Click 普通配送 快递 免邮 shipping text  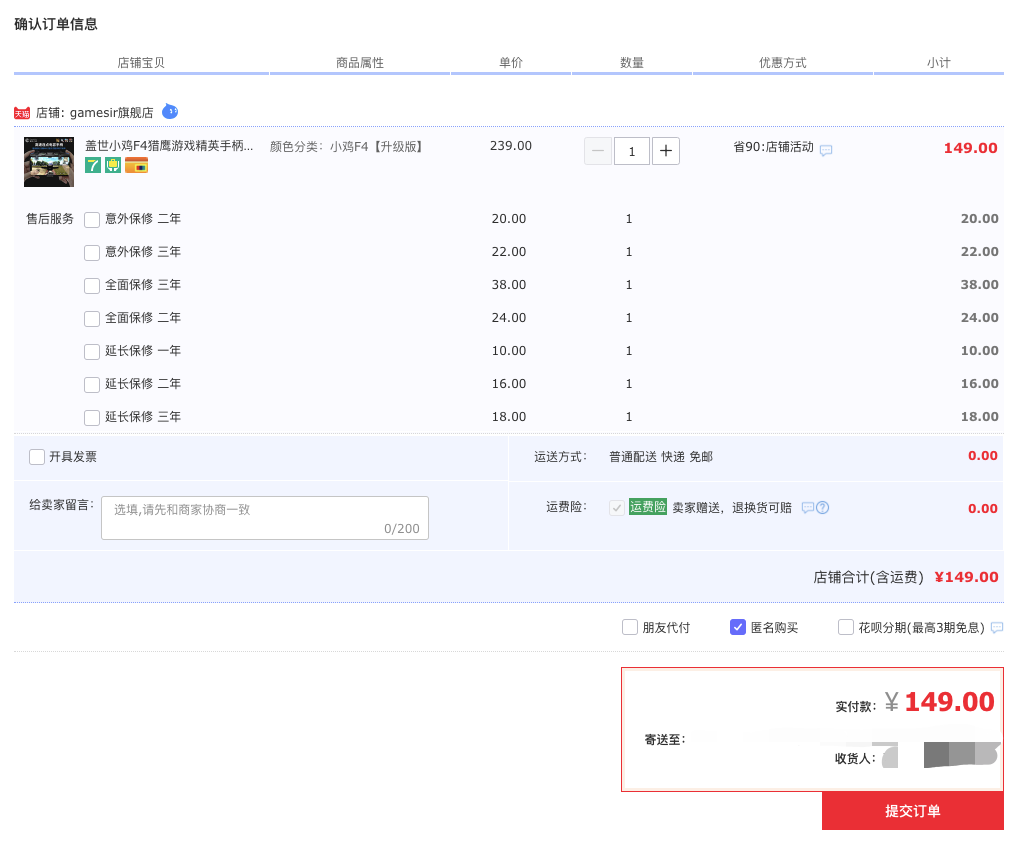[x=661, y=457]
